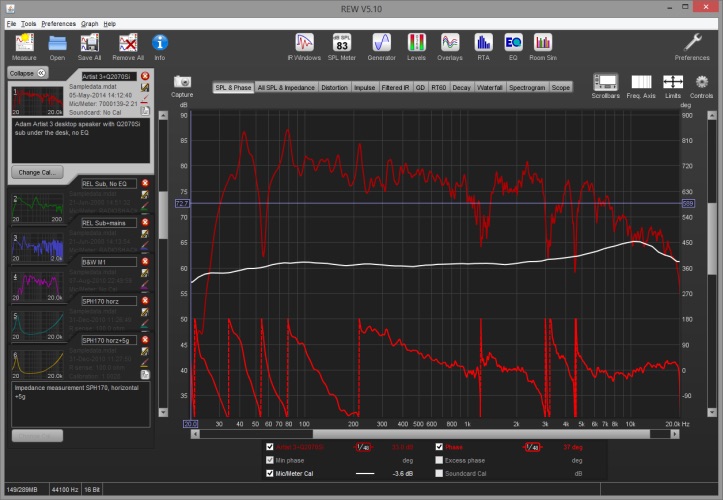Switch to the GD tab

[420, 87]
